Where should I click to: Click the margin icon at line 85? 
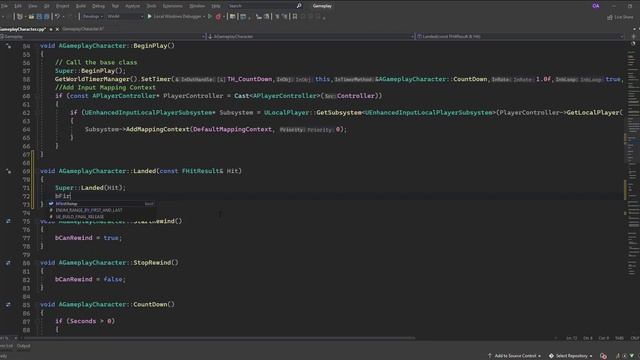(x=9, y=304)
